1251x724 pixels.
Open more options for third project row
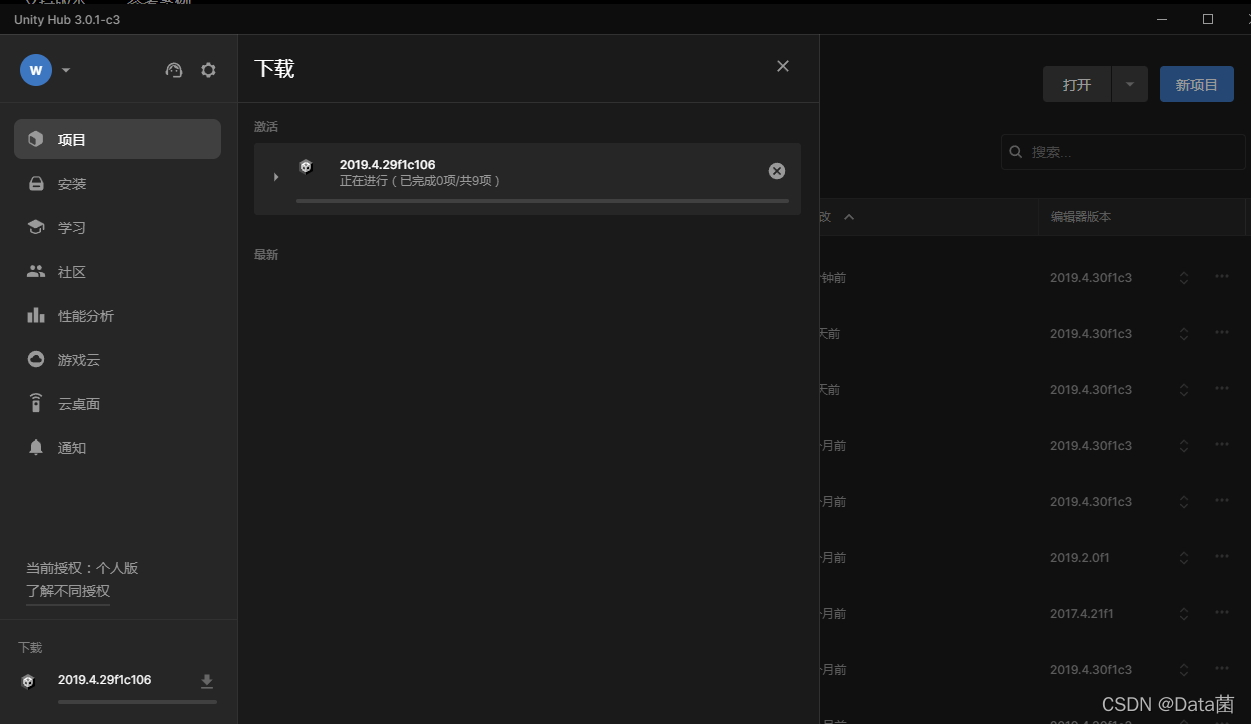tap(1222, 388)
